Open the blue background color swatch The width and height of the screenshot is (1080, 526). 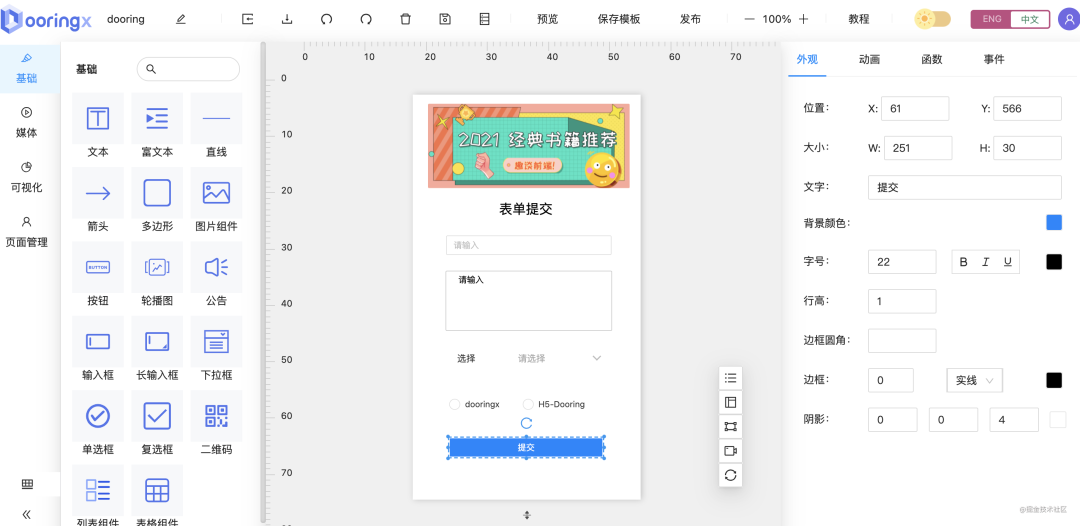pos(1054,222)
